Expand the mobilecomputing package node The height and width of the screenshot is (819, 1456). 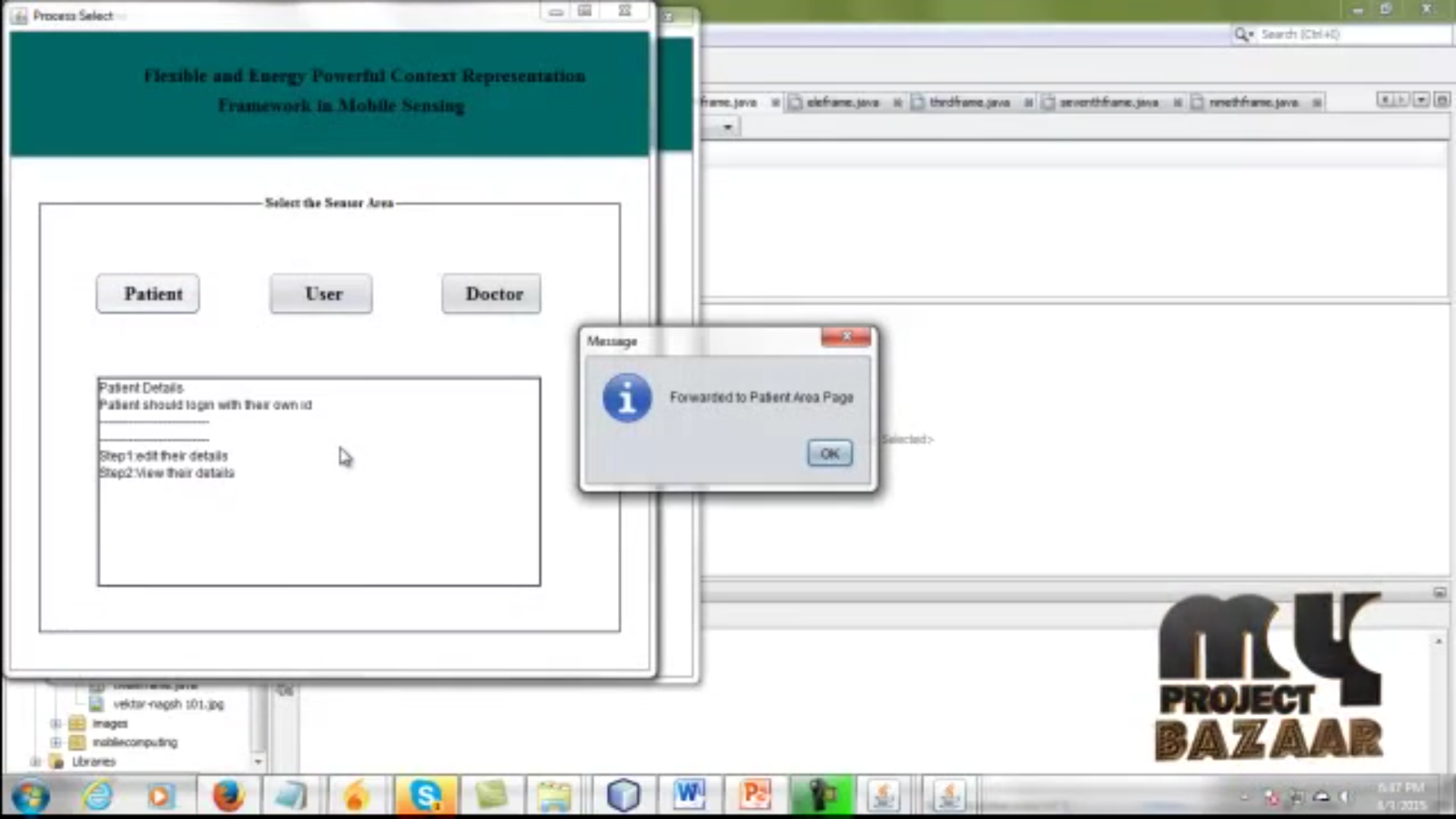[x=56, y=743]
